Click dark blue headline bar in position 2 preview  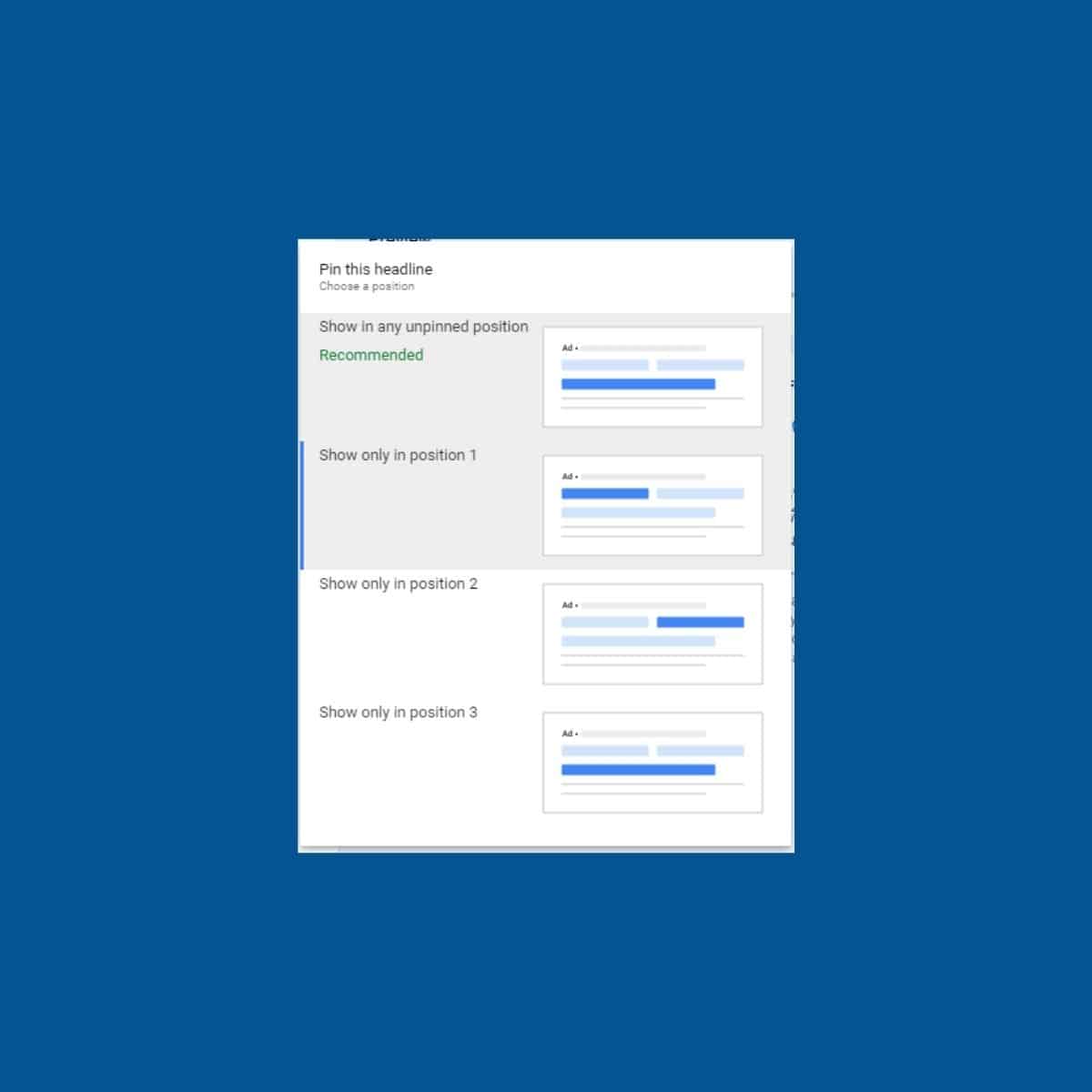(x=700, y=622)
